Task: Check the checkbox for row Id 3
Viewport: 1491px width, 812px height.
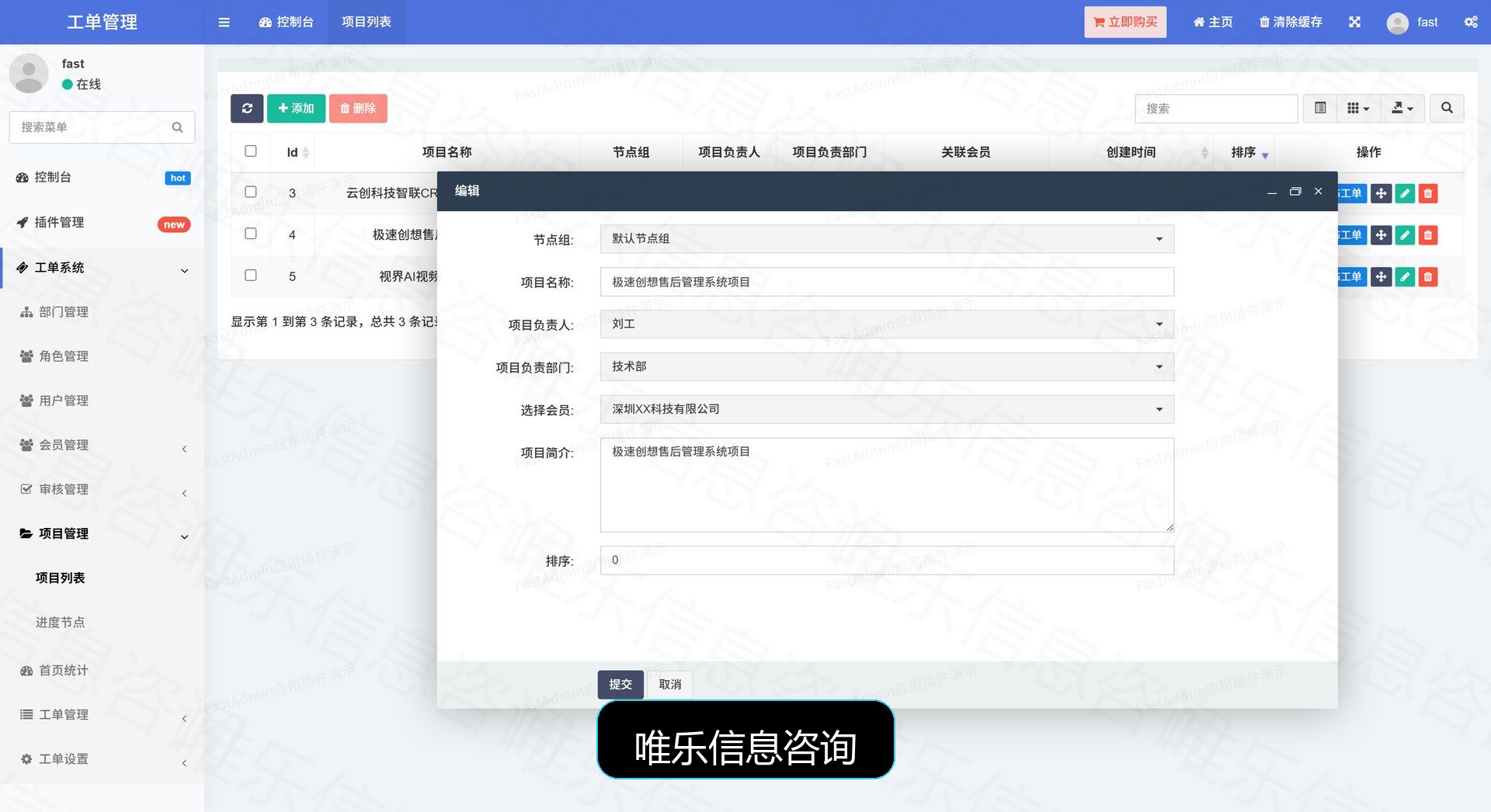Action: click(250, 192)
